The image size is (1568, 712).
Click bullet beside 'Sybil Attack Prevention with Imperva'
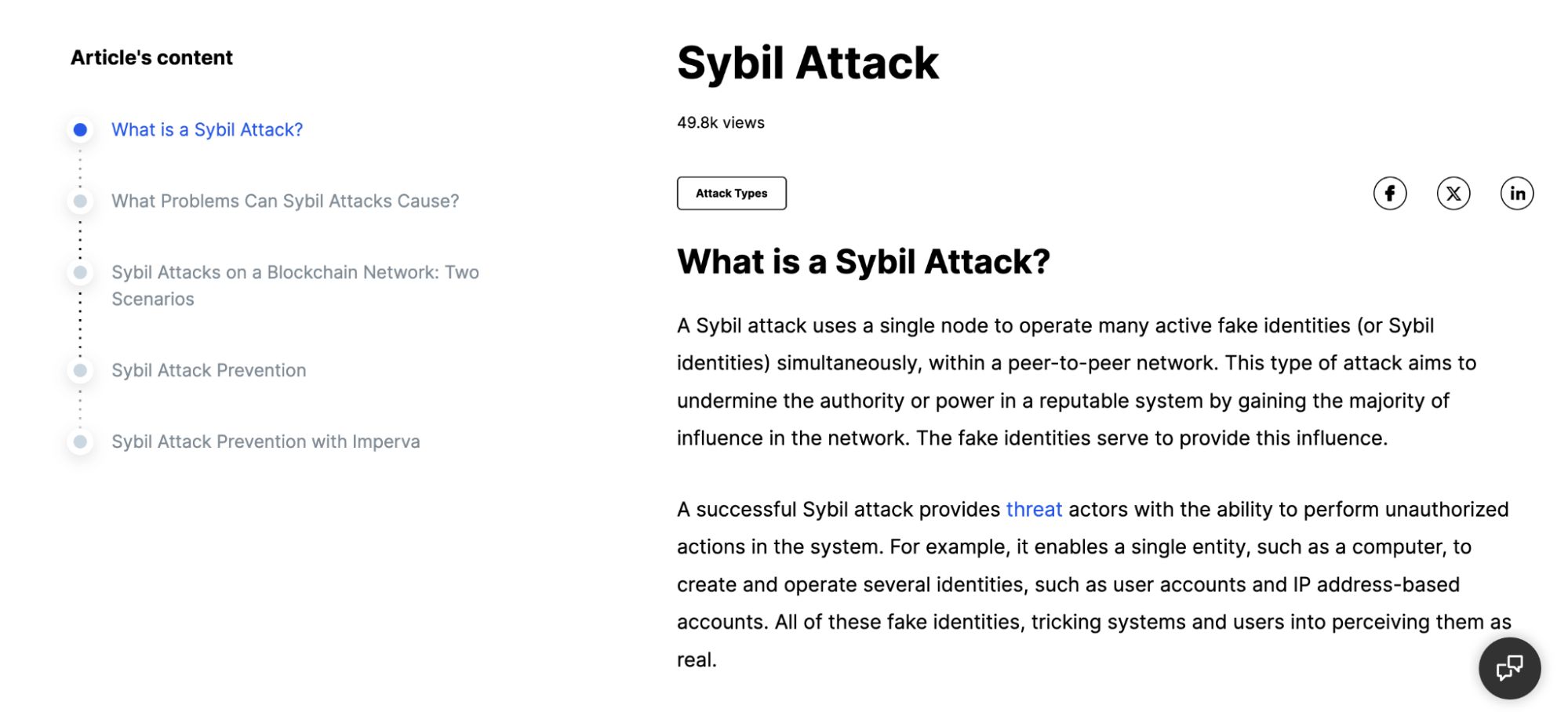tap(80, 441)
